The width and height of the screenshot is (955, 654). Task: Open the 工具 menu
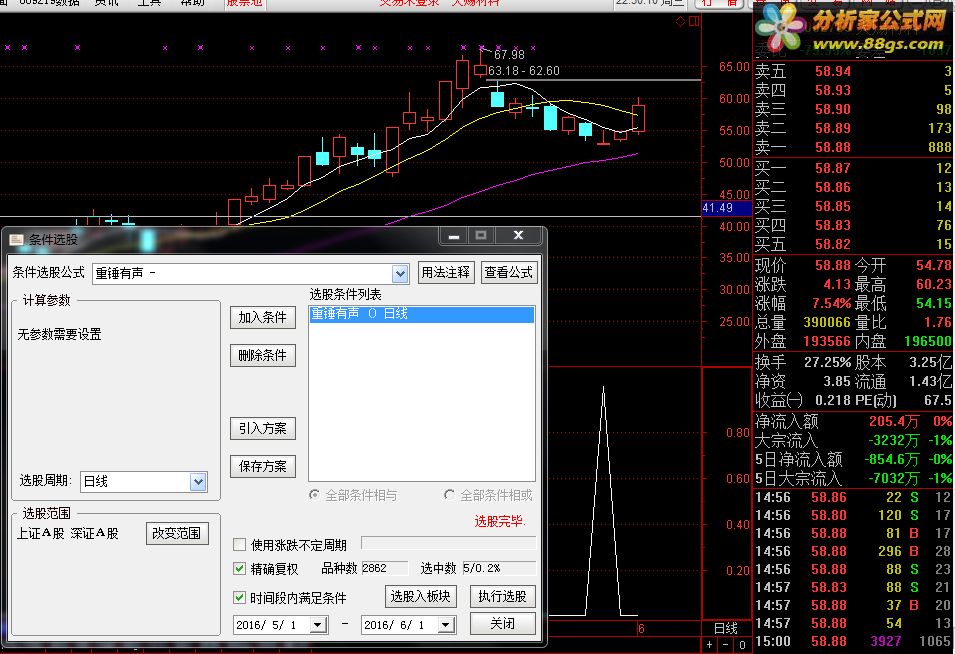pos(149,3)
